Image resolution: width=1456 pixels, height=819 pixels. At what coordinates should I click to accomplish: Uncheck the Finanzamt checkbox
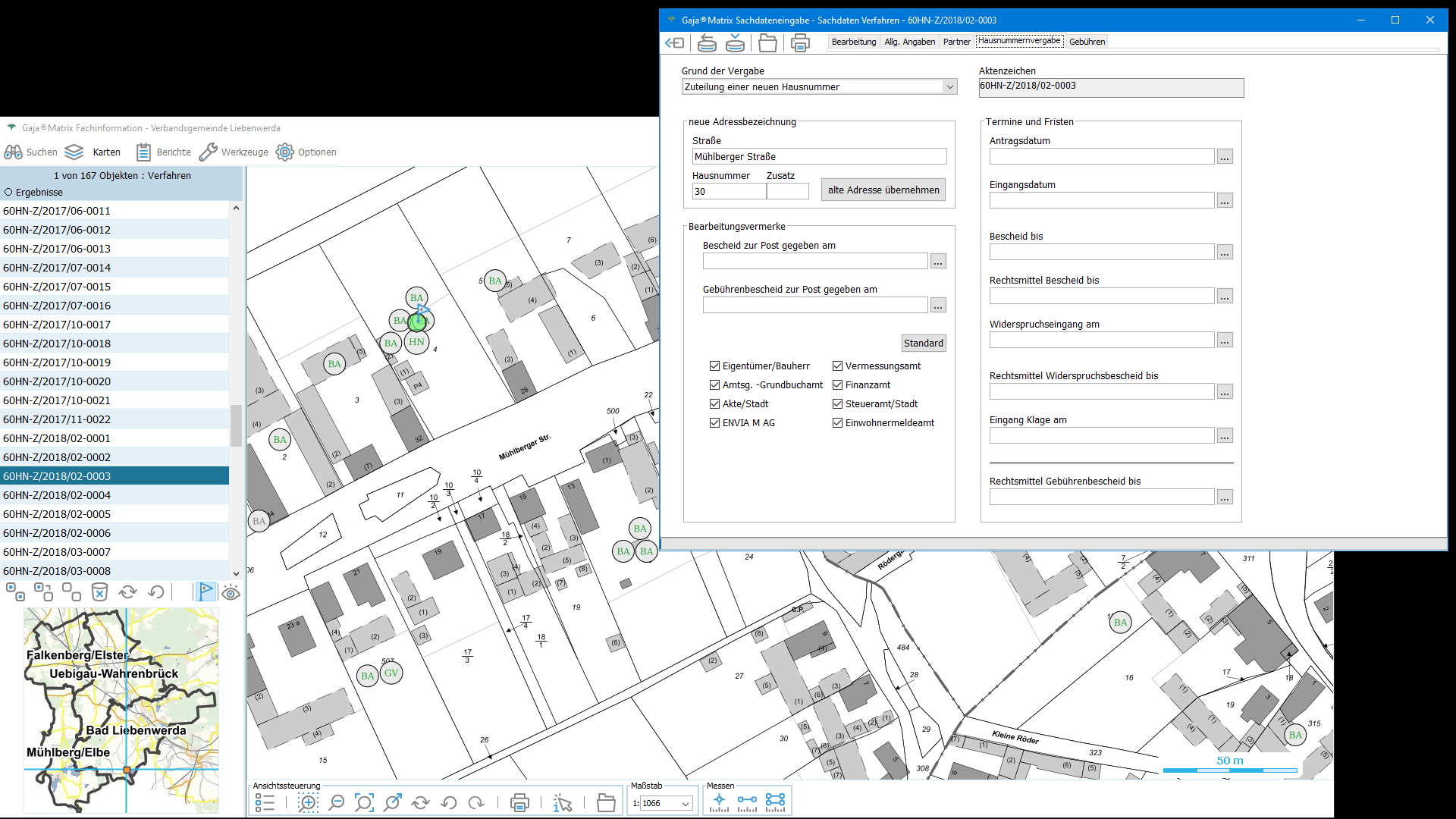click(837, 385)
